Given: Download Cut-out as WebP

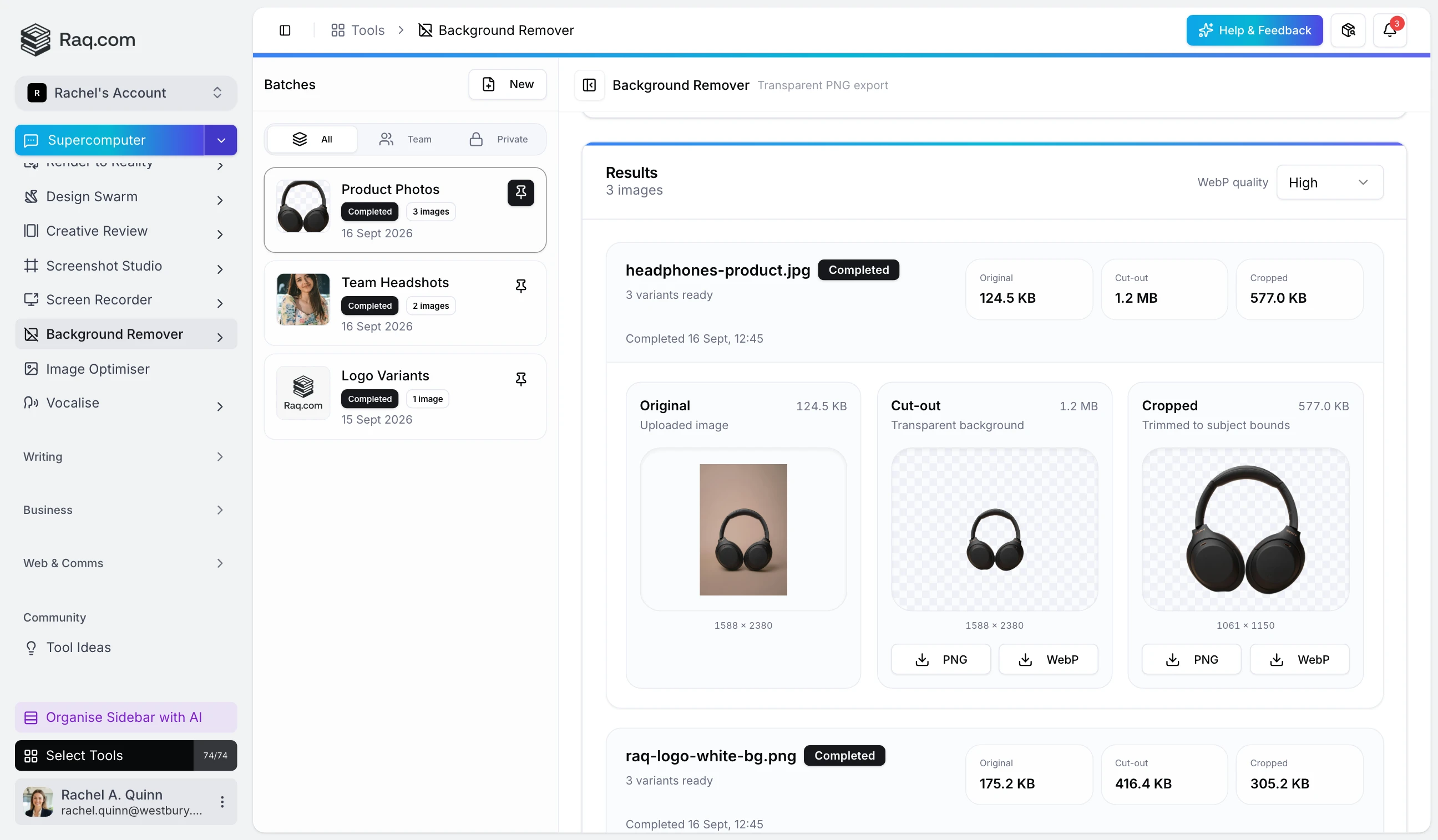Looking at the screenshot, I should coord(1048,660).
